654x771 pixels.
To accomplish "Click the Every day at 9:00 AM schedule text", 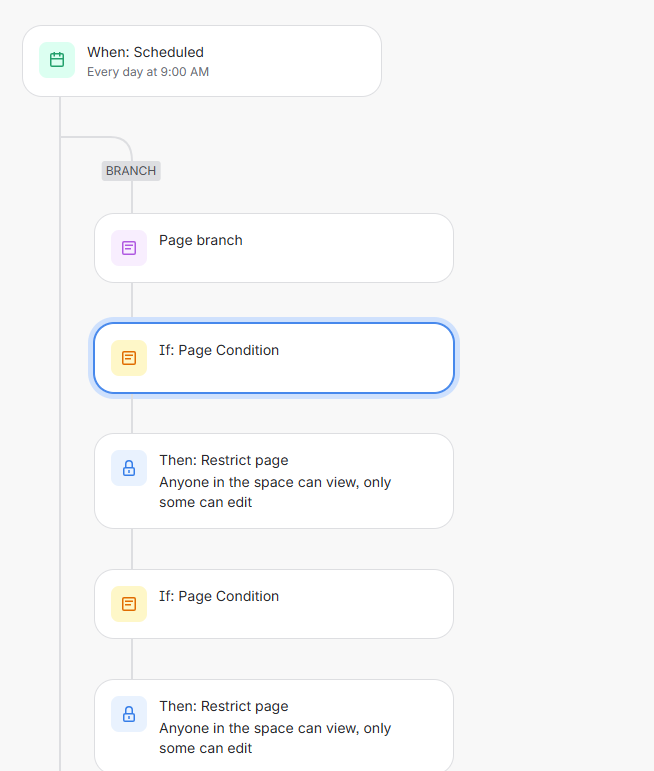I will click(148, 72).
